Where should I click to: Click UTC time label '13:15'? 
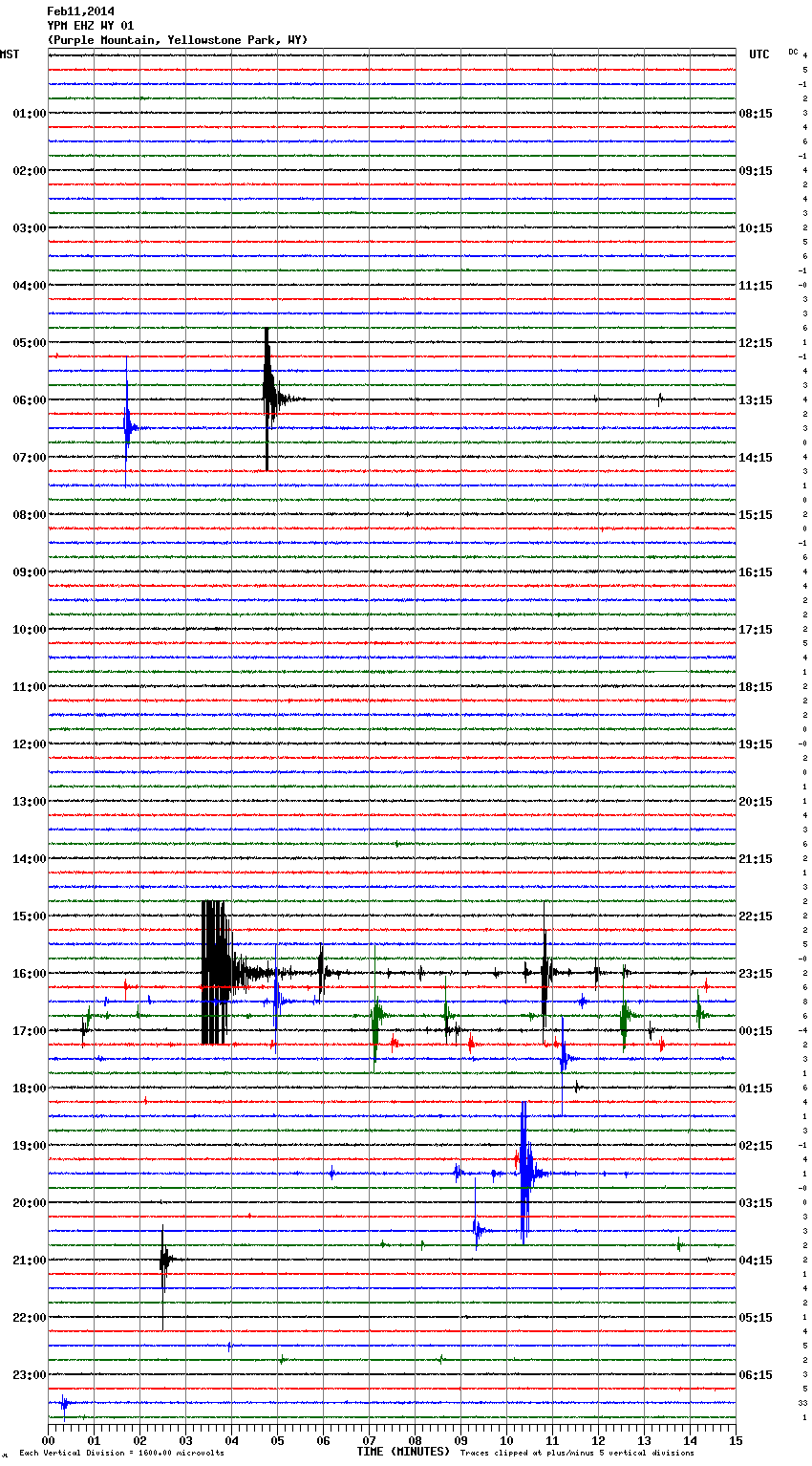[756, 400]
